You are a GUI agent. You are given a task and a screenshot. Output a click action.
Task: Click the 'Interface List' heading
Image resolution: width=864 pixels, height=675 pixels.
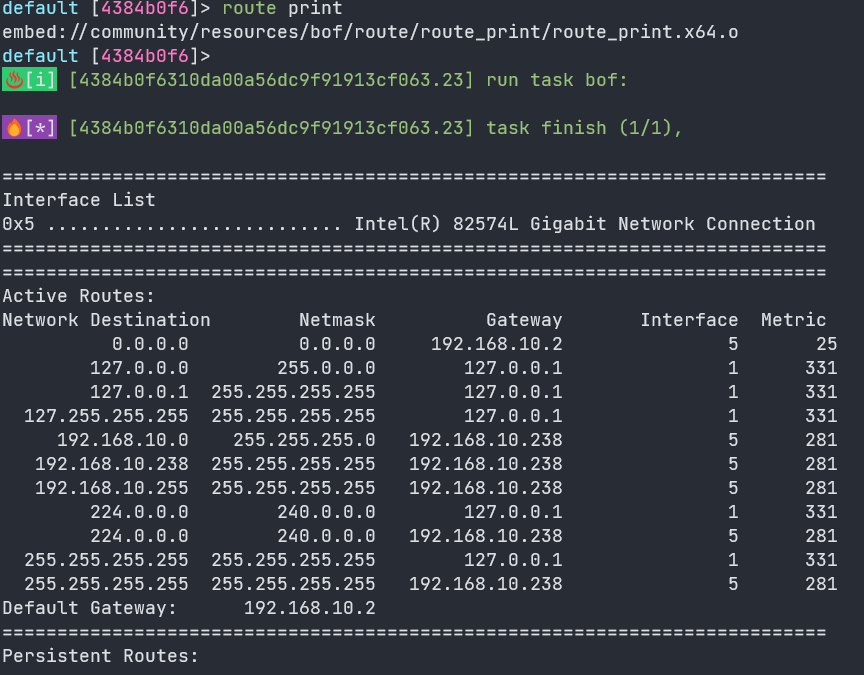tap(79, 199)
